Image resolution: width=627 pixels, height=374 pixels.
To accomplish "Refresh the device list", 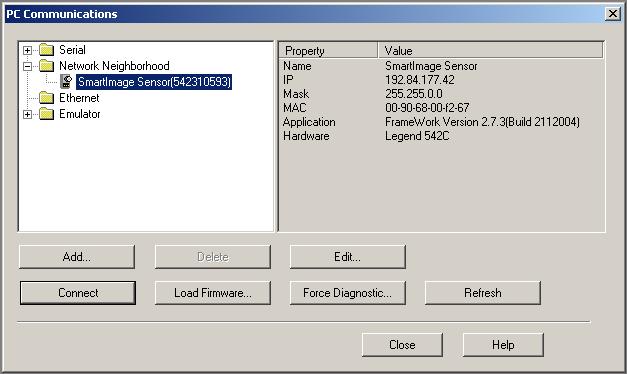I will (x=483, y=293).
